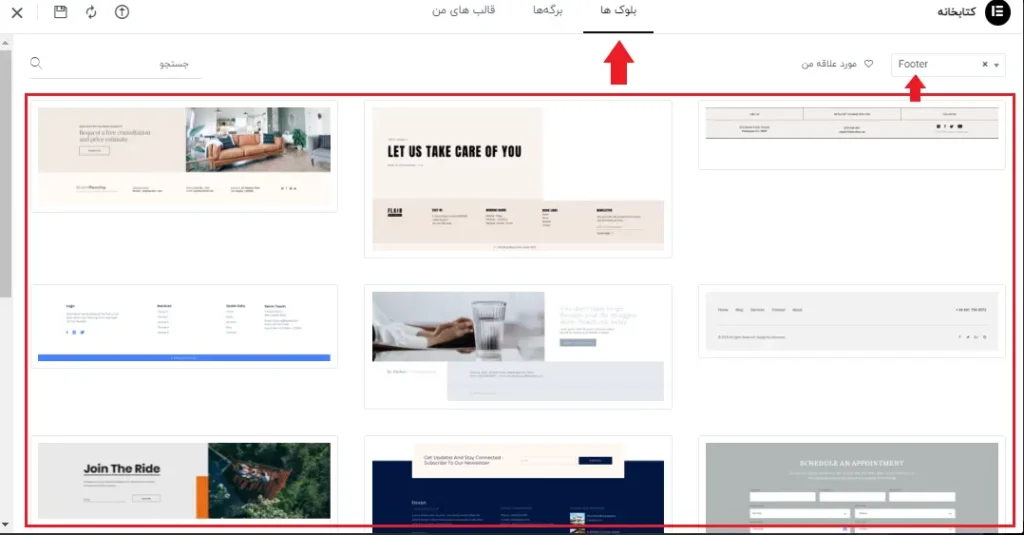Viewport: 1024px width, 535px height.
Task: Click the scrollbar down arrow
Action: pyautogui.click(x=5, y=524)
